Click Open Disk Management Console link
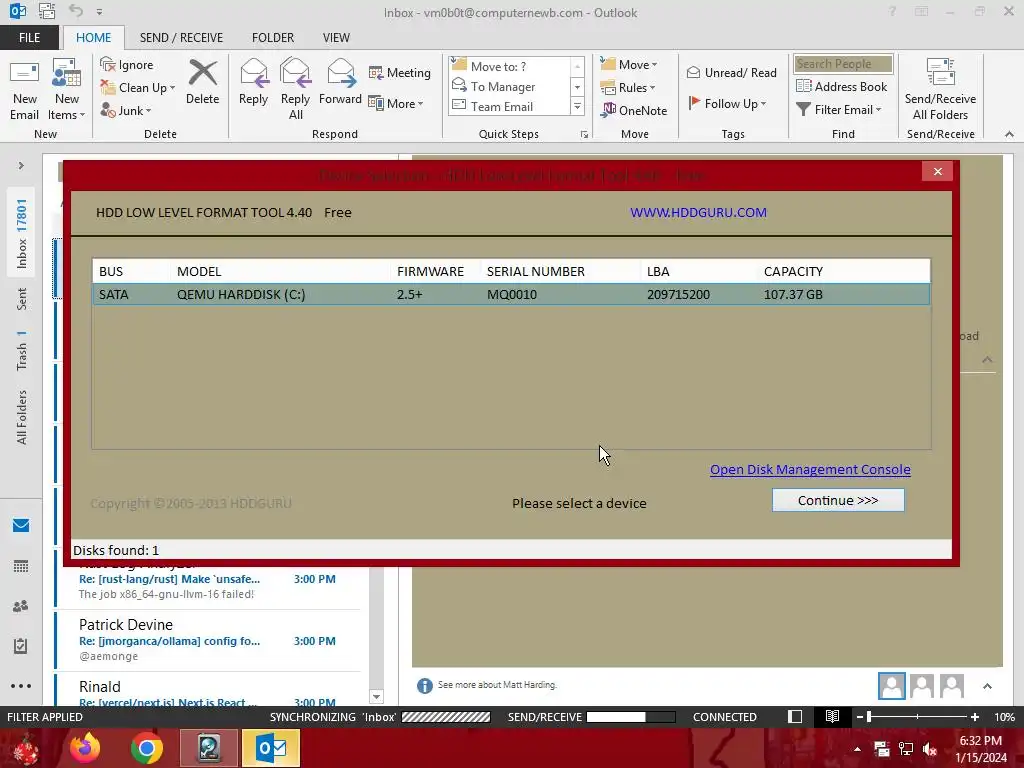This screenshot has width=1024, height=768. coord(810,470)
